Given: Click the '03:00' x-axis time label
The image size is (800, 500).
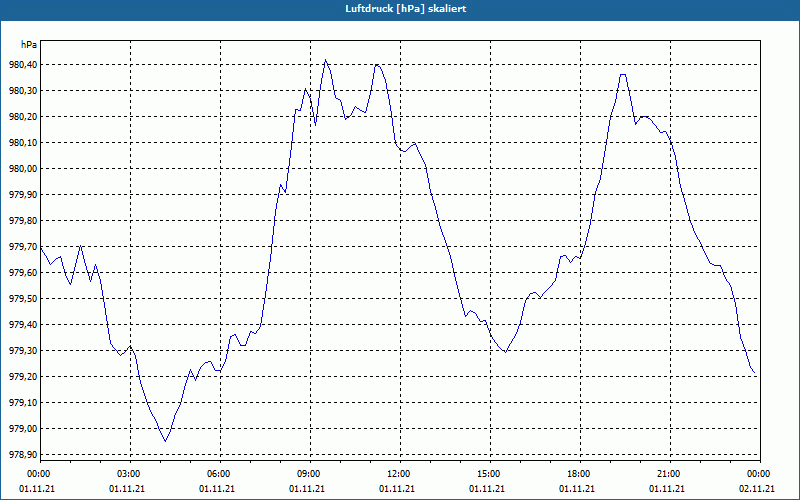Looking at the screenshot, I should click(130, 474).
